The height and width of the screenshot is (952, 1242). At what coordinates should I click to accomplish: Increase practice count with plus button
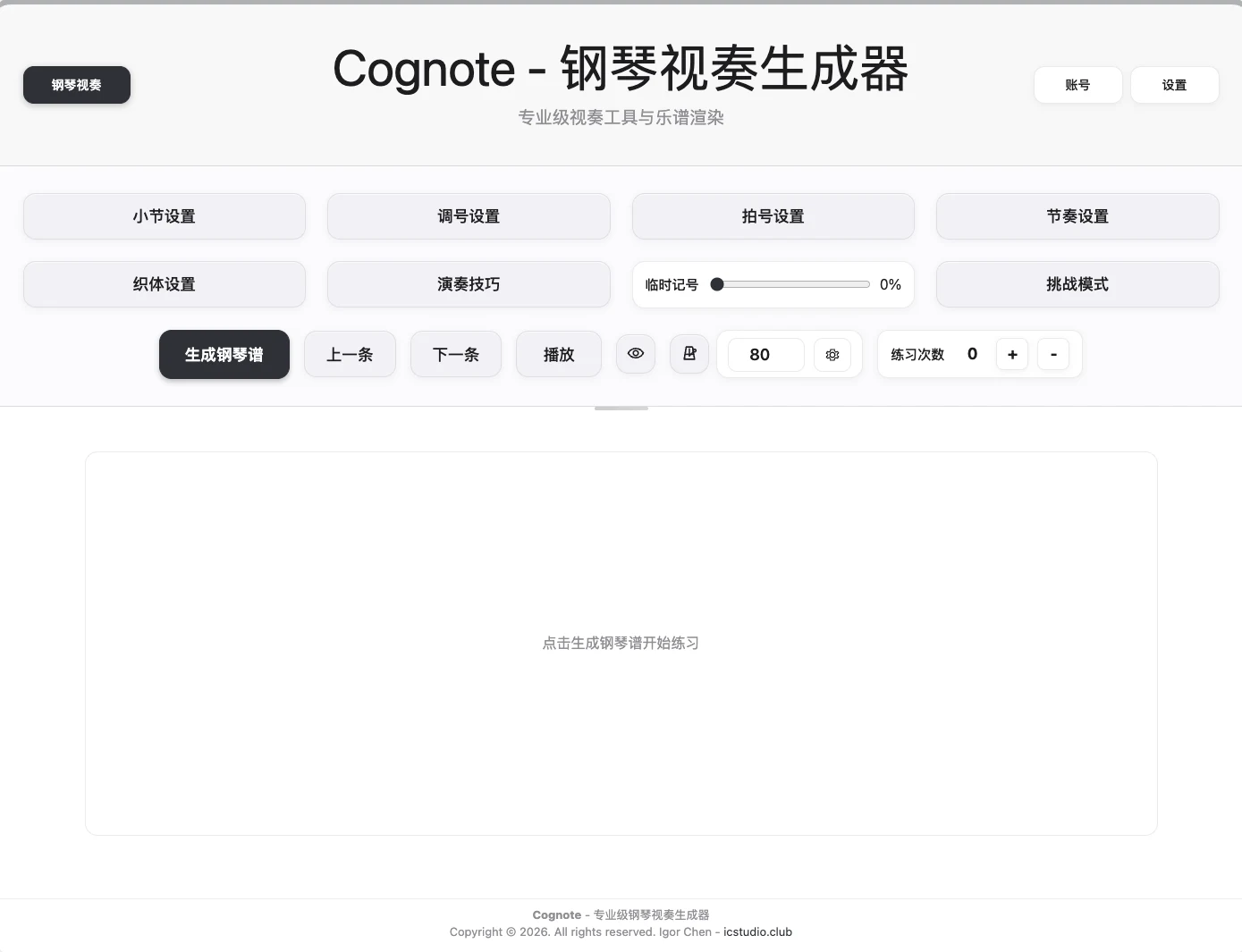point(1012,355)
